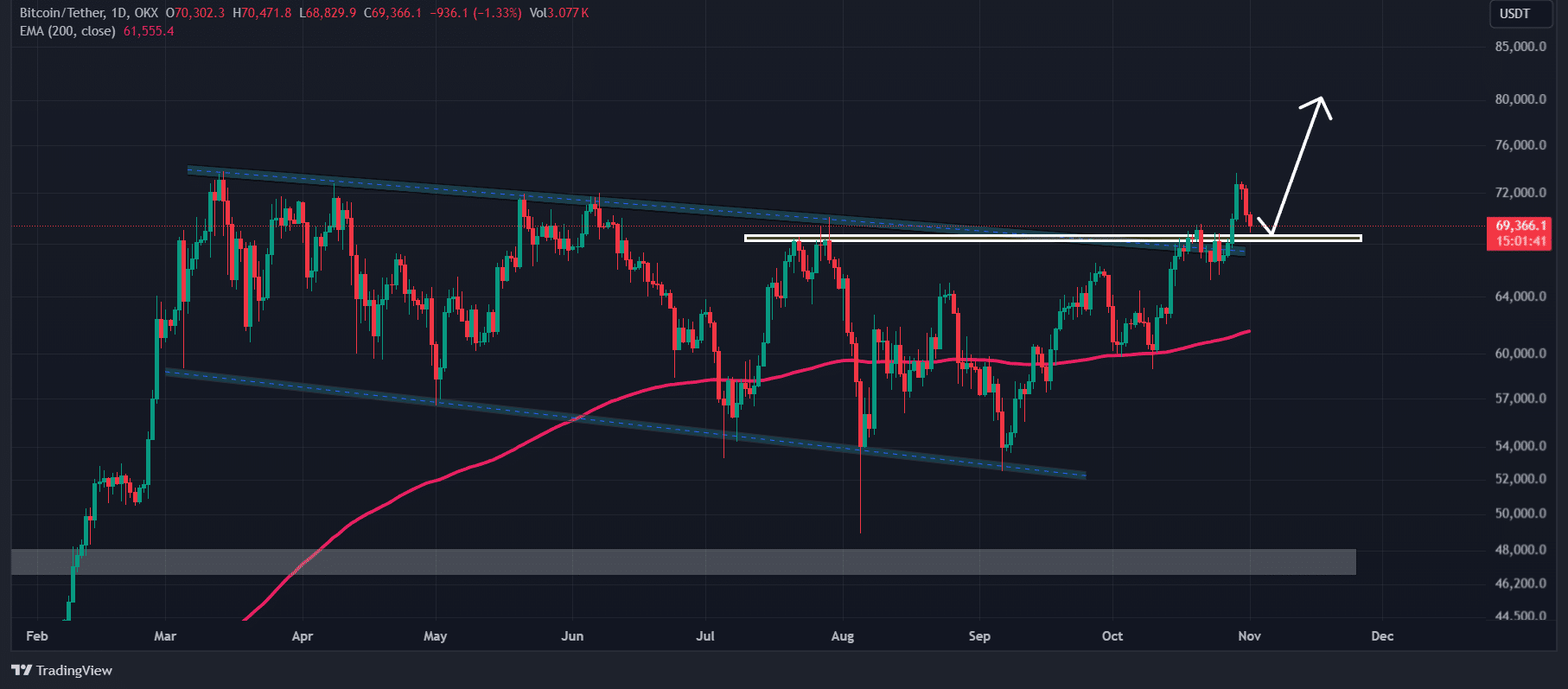
Task: Click the 72,000.0 price axis label
Action: [x=1520, y=193]
